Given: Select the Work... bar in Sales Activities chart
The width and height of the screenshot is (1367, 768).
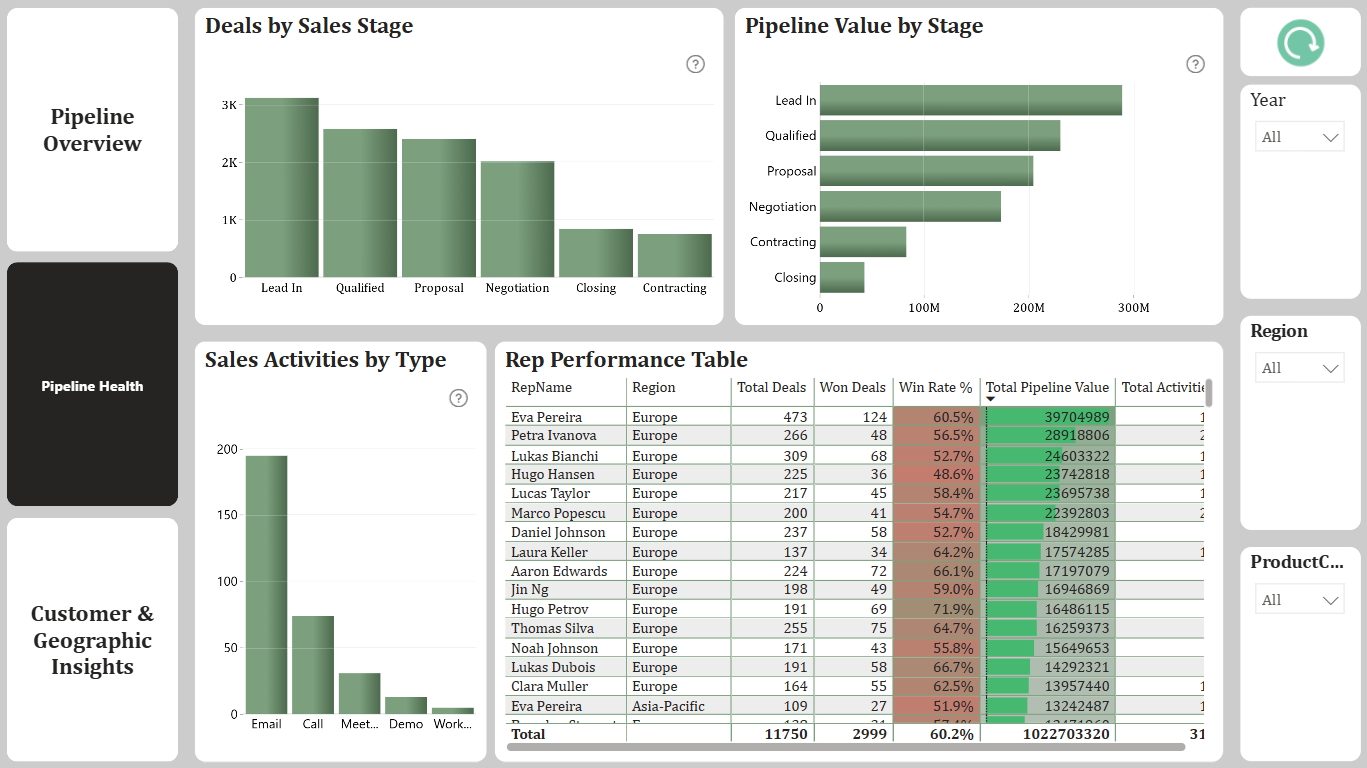Looking at the screenshot, I should 453,711.
